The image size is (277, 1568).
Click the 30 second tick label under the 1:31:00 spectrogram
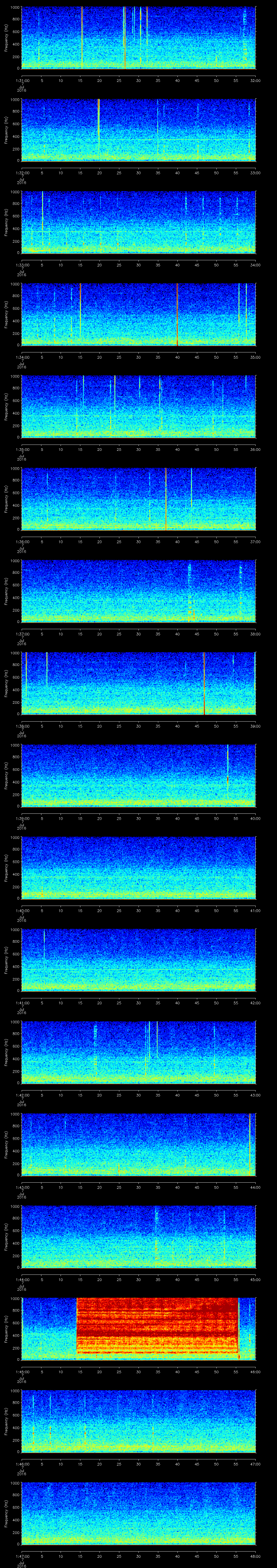point(138,80)
